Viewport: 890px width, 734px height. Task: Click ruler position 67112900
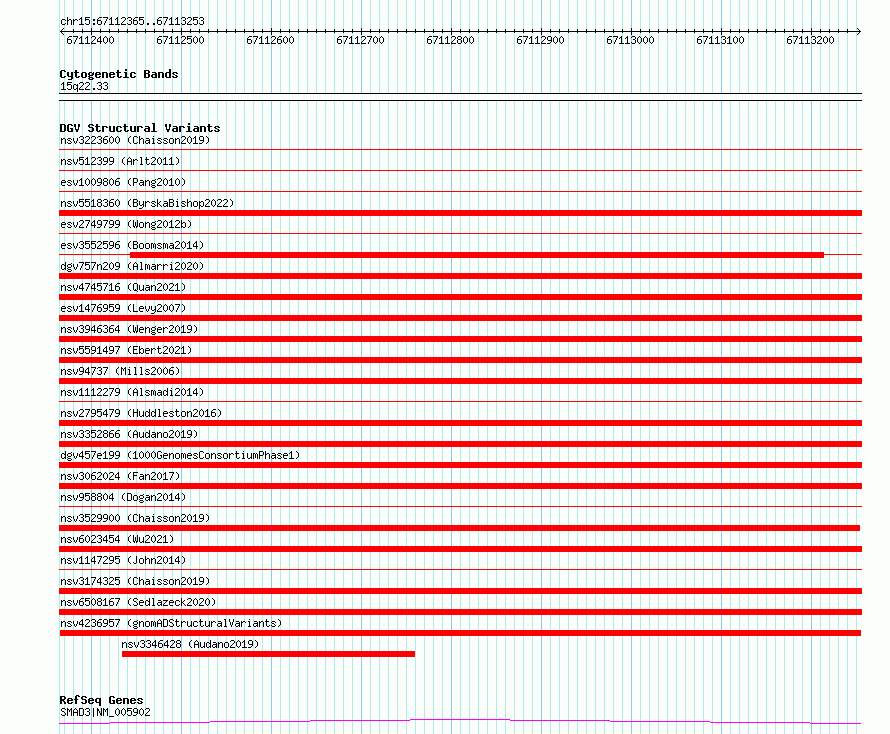(x=540, y=40)
